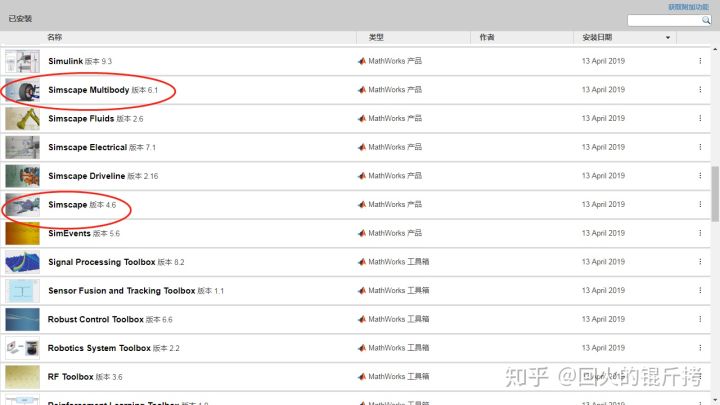Click the 作者 column header
Screen dimensions: 720x405
click(486, 37)
